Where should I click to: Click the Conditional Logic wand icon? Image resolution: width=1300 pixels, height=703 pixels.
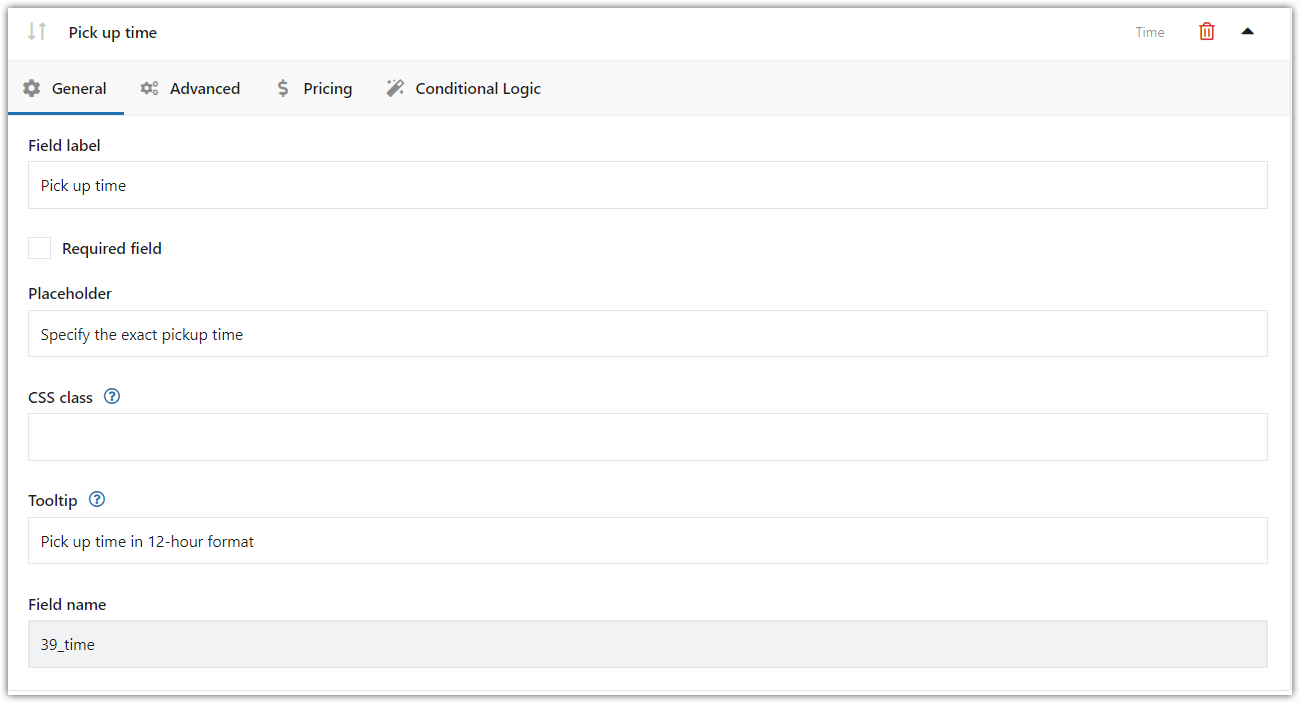(x=395, y=88)
